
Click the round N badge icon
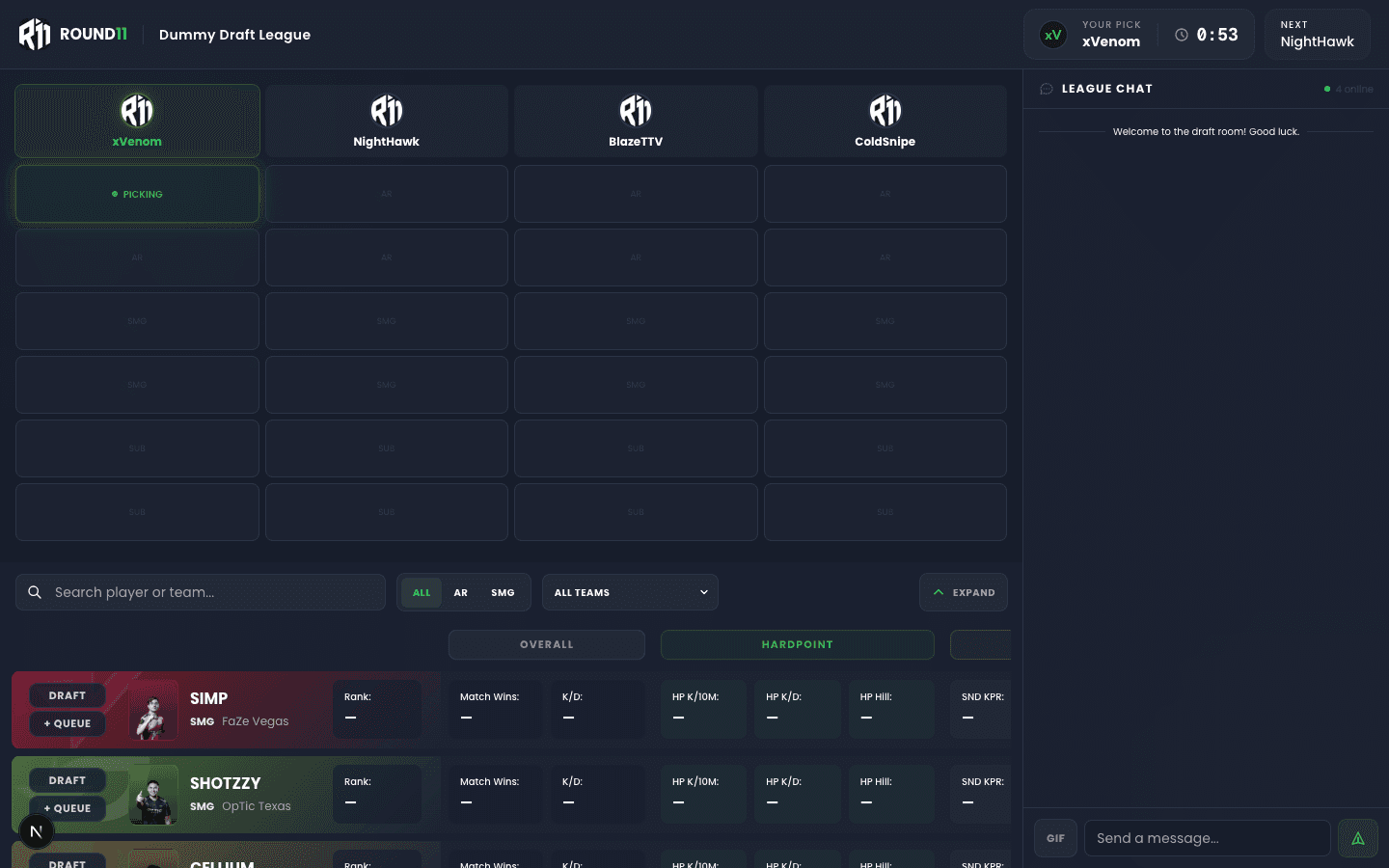(37, 831)
